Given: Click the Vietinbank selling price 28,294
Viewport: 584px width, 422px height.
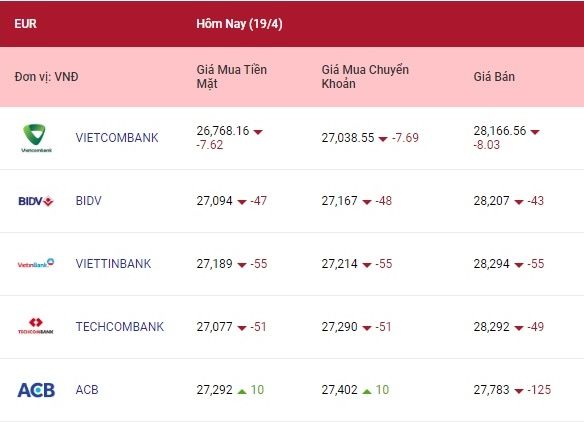Looking at the screenshot, I should 491,264.
